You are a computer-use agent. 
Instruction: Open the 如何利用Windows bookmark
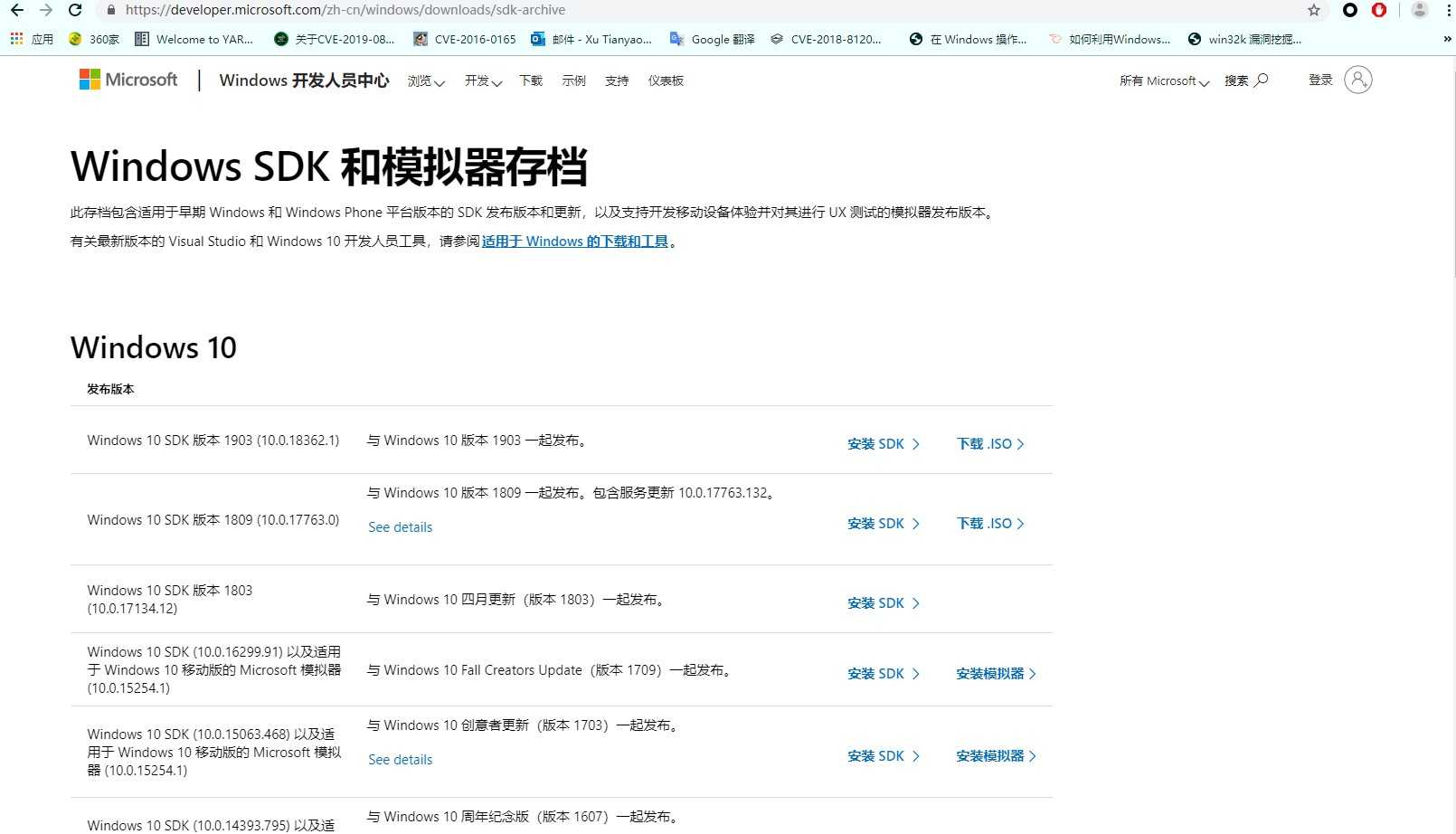click(1110, 39)
